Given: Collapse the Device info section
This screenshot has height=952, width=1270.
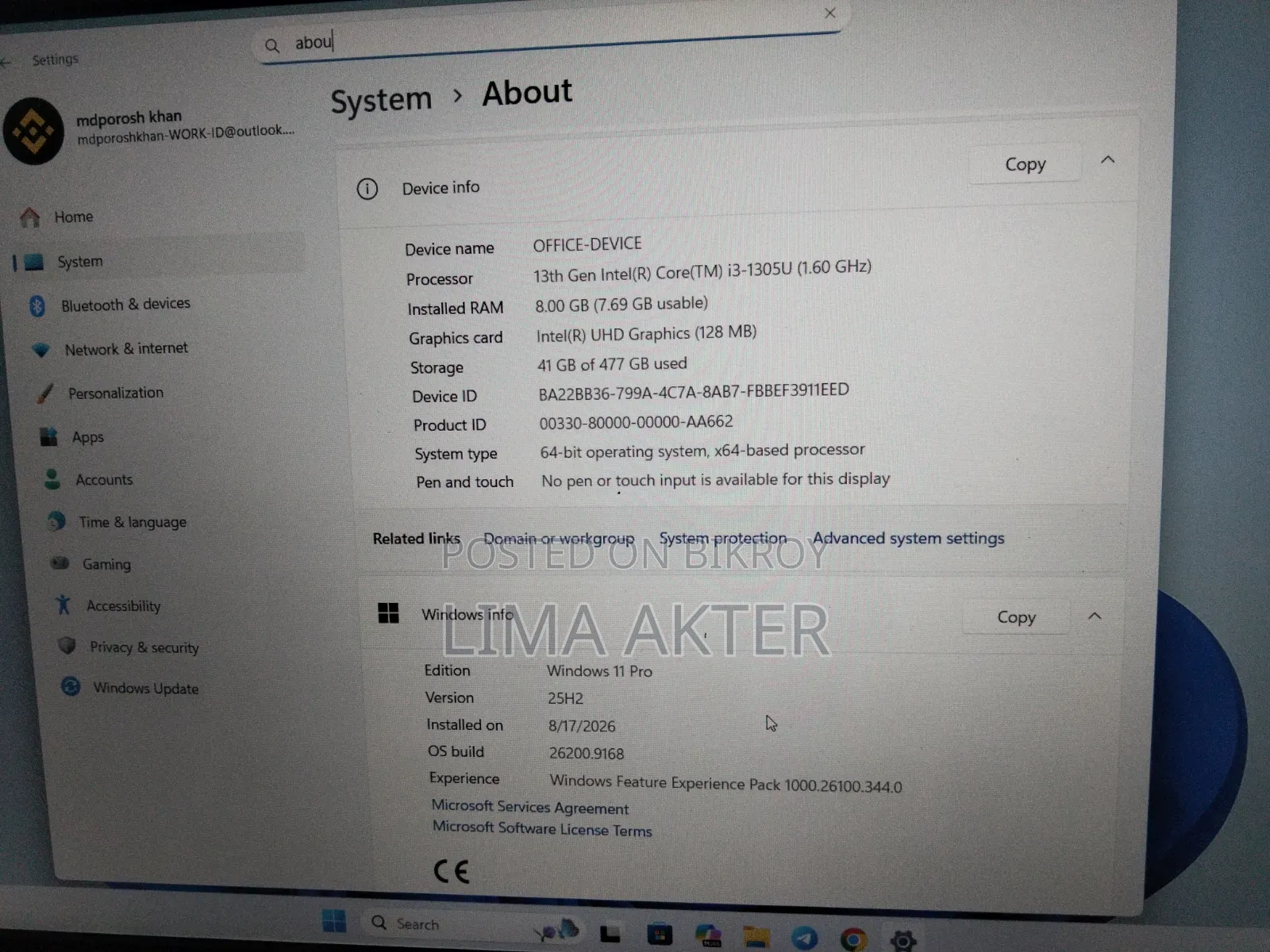Looking at the screenshot, I should 1108,159.
